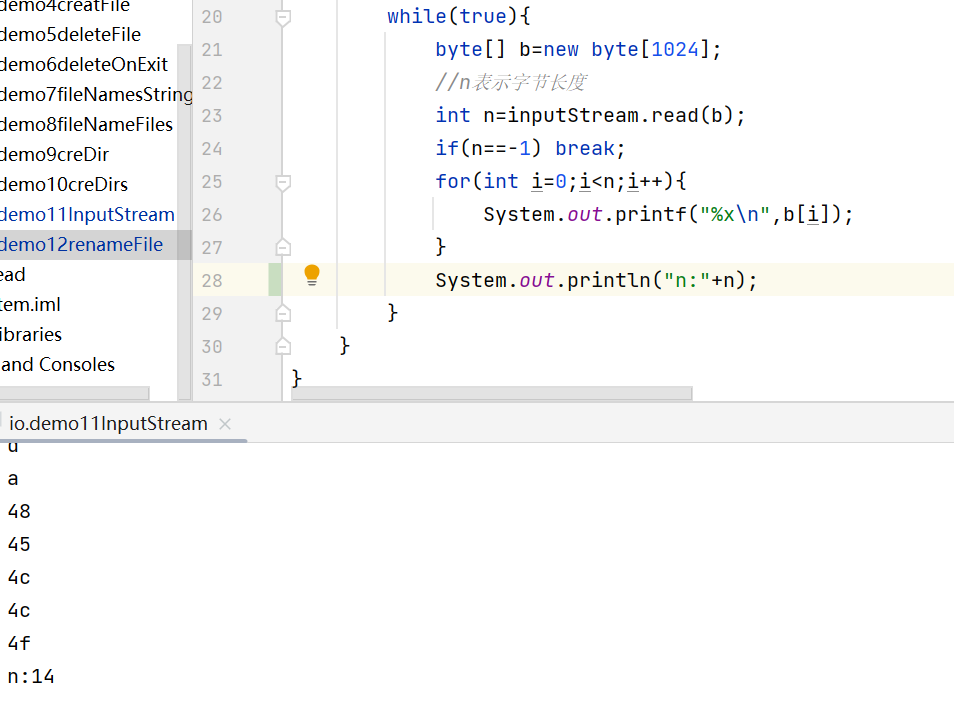
Task: Select demo7fileNamesString file
Action: point(96,94)
